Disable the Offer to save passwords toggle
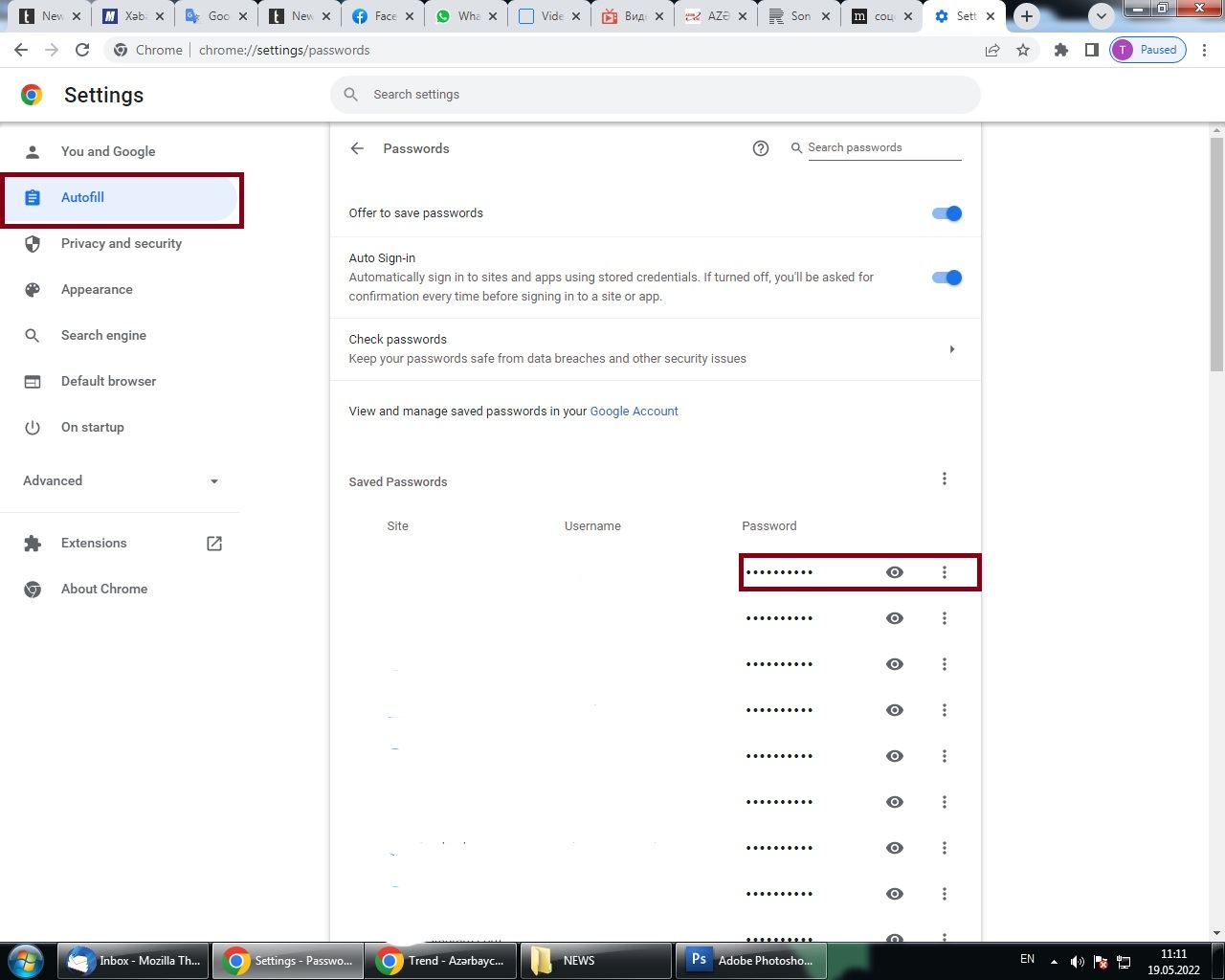Screen dimensions: 1225x980 [947, 213]
